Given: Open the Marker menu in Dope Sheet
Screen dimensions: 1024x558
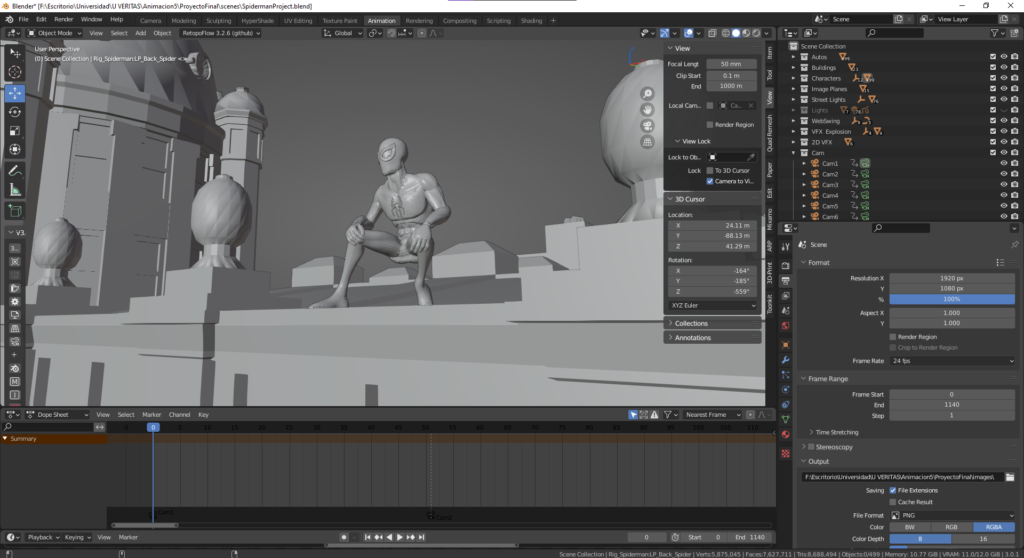Looking at the screenshot, I should coord(152,414).
